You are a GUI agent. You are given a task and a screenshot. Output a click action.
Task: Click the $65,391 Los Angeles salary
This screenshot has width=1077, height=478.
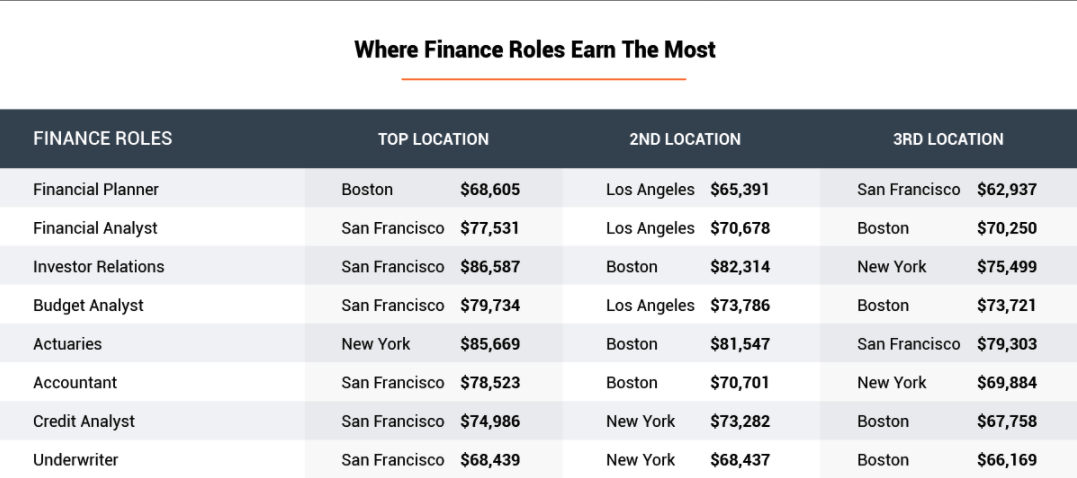click(x=740, y=189)
